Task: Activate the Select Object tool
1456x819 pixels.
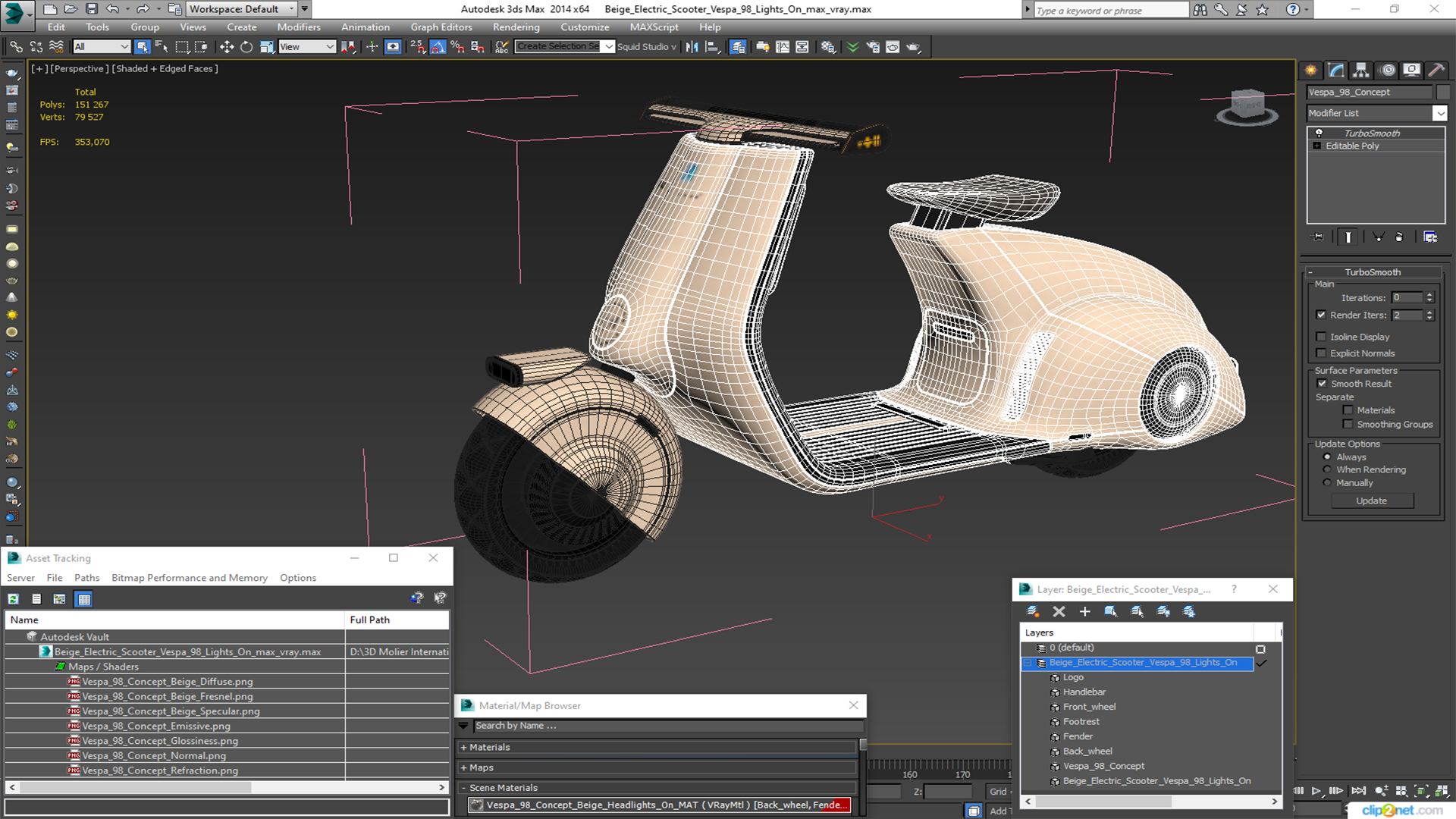Action: (x=142, y=47)
